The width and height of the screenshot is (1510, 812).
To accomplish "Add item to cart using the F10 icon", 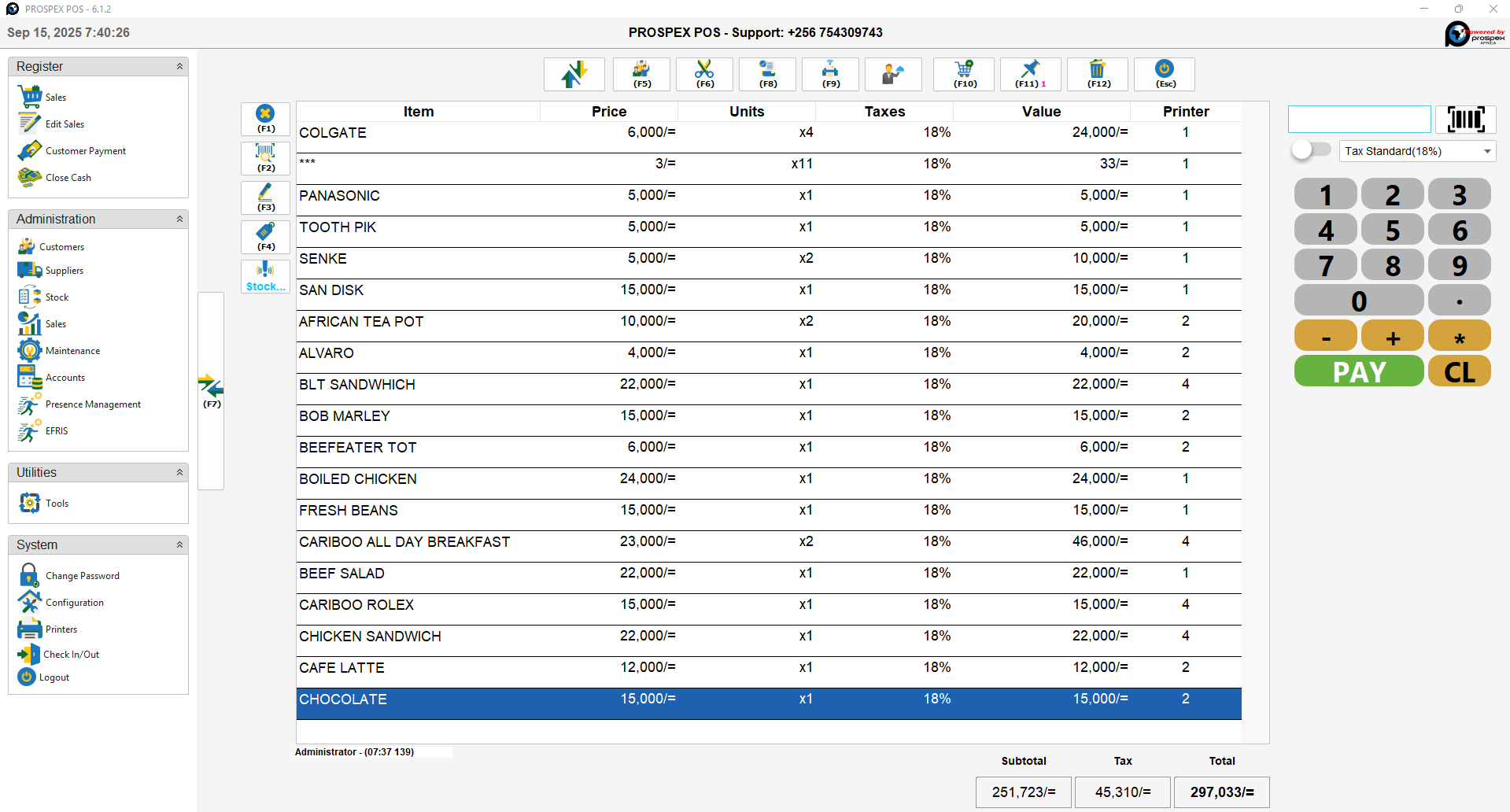I will click(x=964, y=74).
